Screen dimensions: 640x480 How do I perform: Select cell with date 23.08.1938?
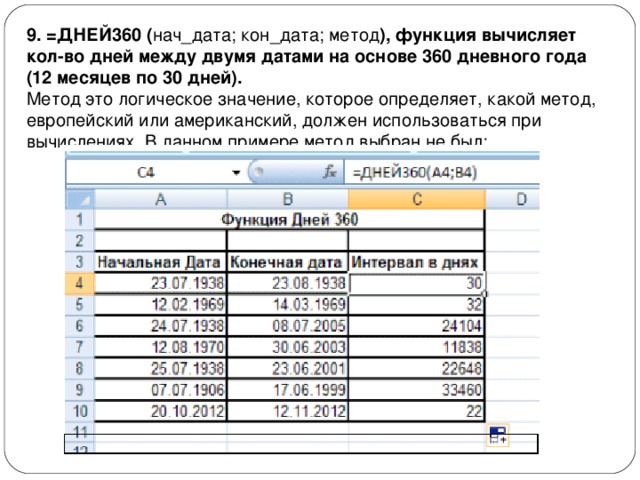tap(288, 283)
